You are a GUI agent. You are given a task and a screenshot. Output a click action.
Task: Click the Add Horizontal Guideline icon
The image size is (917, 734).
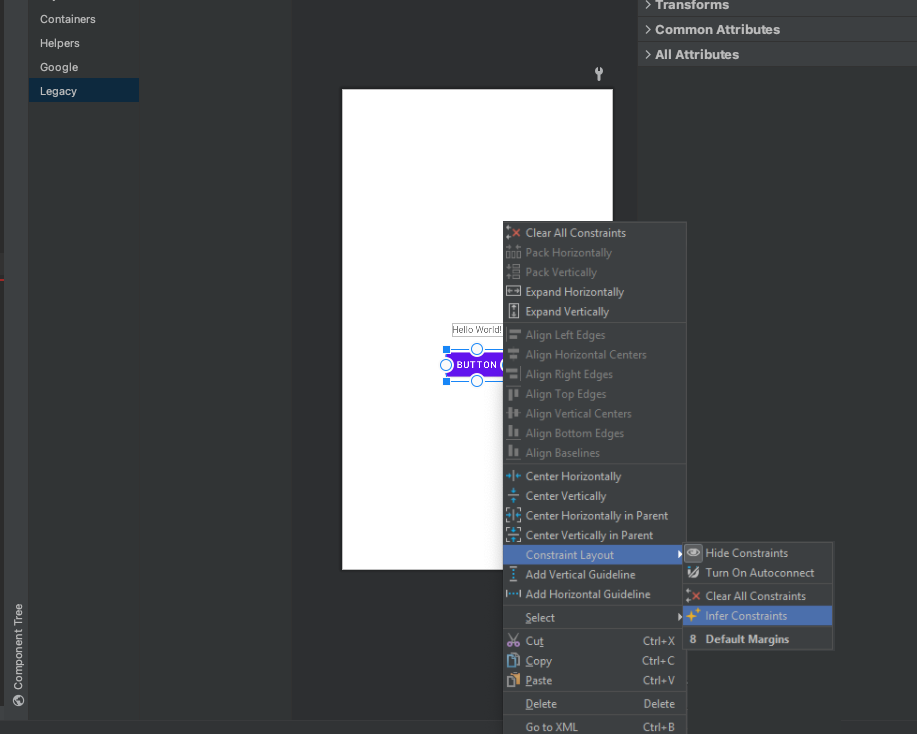tap(513, 594)
